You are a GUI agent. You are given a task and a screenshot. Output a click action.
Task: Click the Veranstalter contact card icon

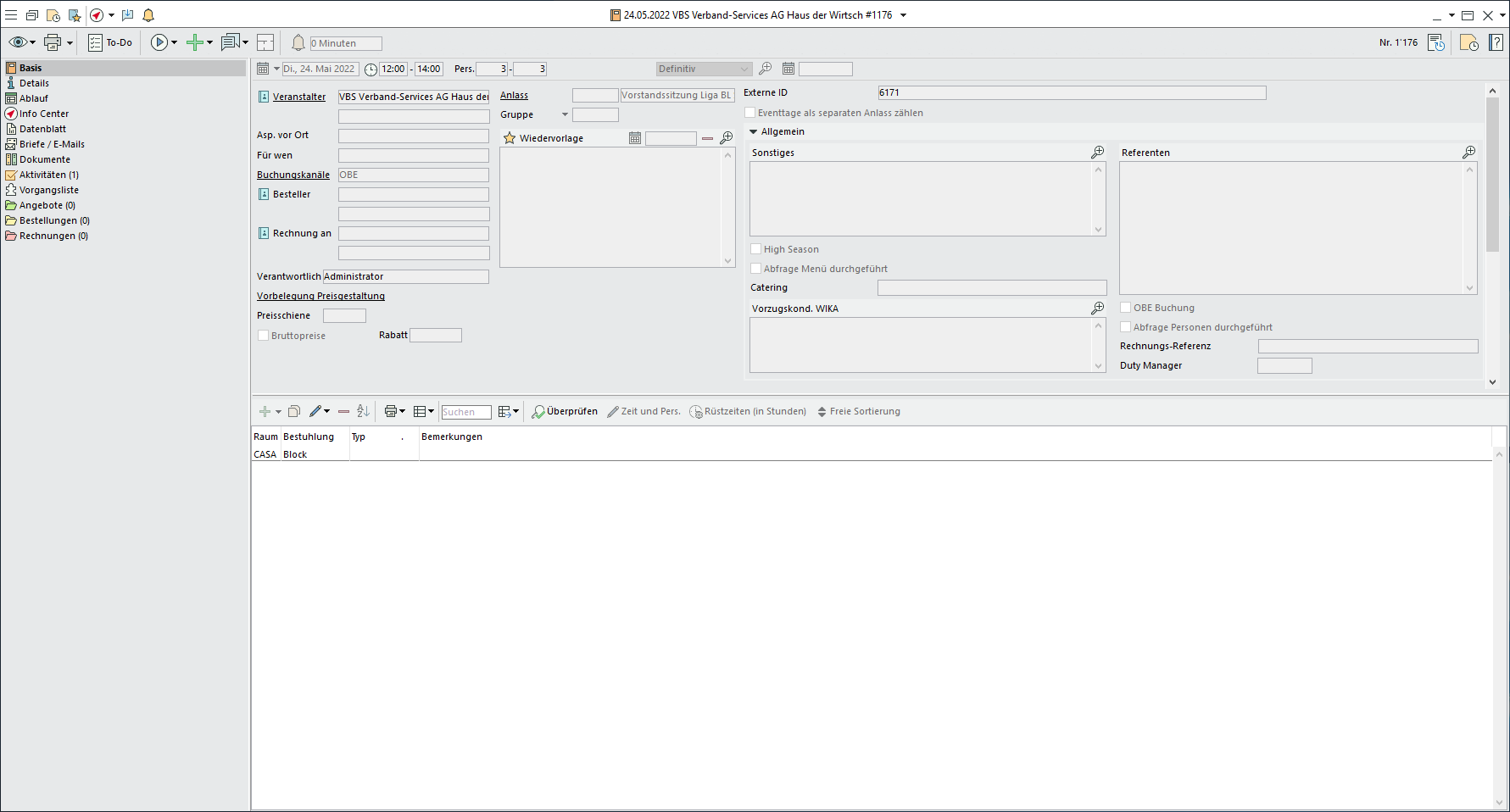tap(264, 97)
